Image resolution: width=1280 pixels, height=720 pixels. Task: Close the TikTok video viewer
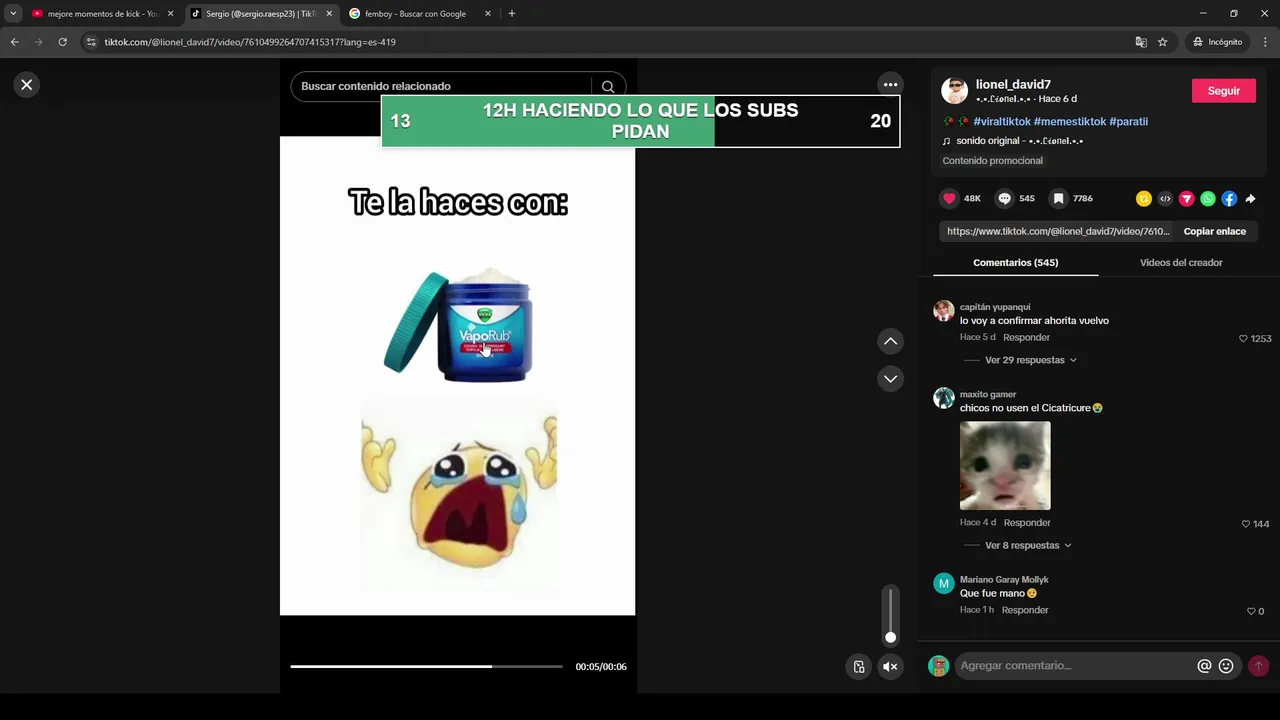pos(27,85)
